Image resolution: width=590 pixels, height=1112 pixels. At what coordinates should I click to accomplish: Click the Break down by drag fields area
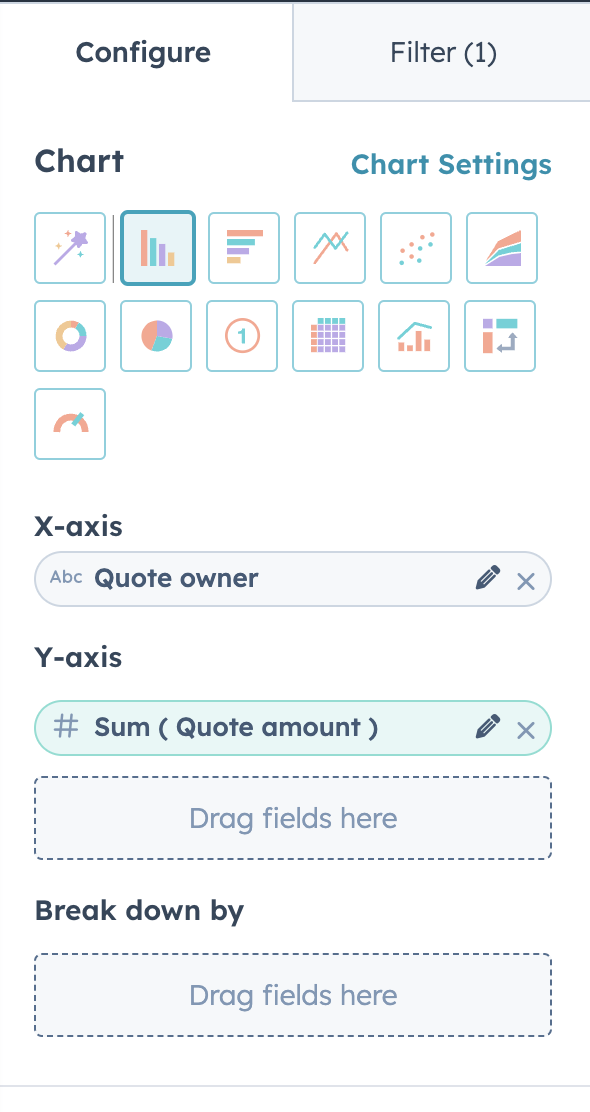click(293, 994)
